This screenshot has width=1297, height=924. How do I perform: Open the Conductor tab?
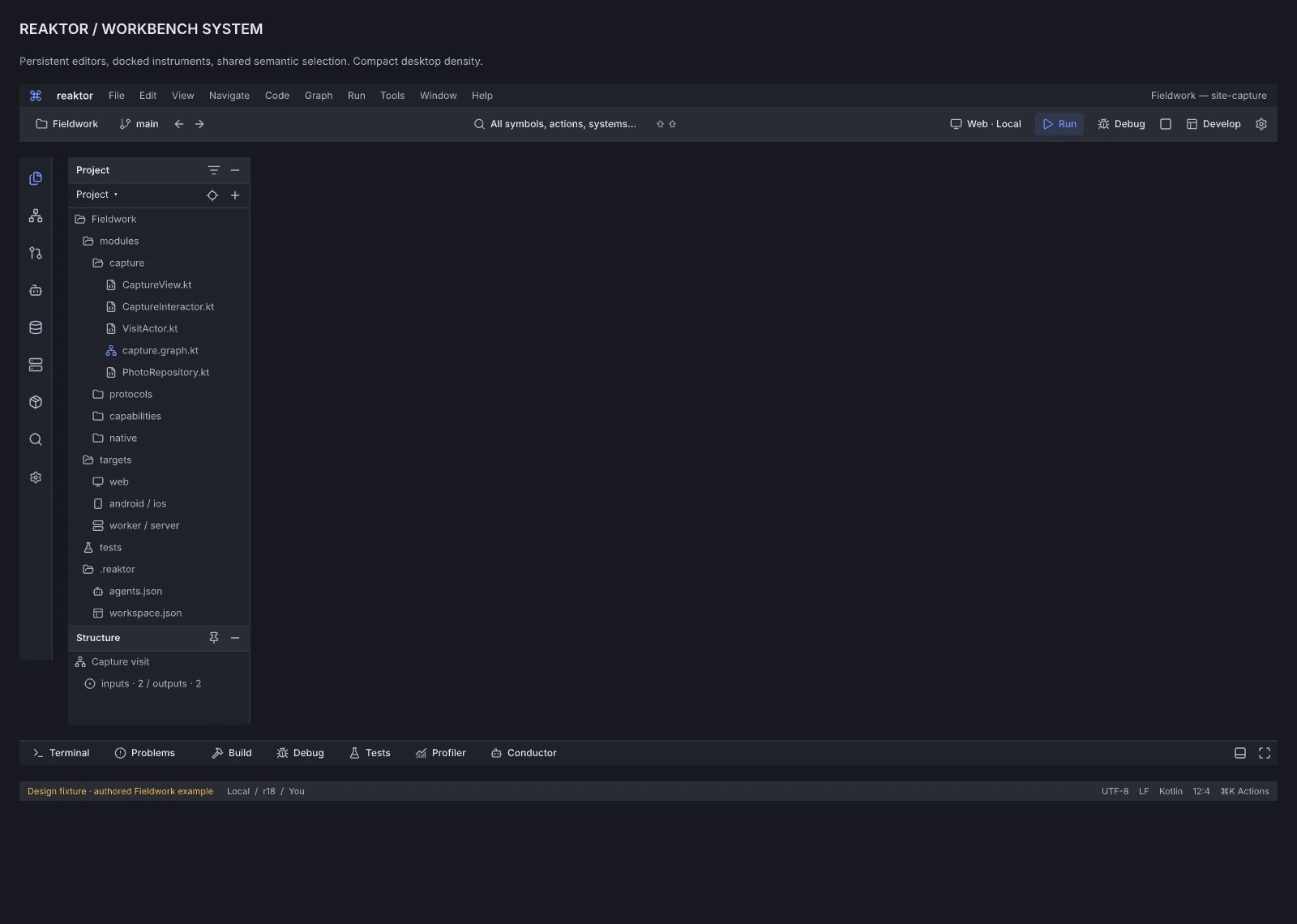(x=524, y=753)
